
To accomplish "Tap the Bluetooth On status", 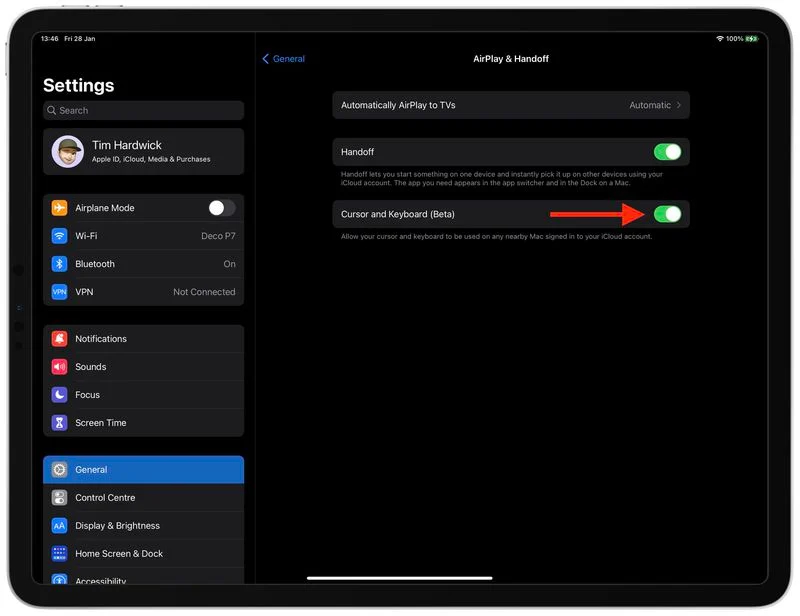I will pos(230,264).
